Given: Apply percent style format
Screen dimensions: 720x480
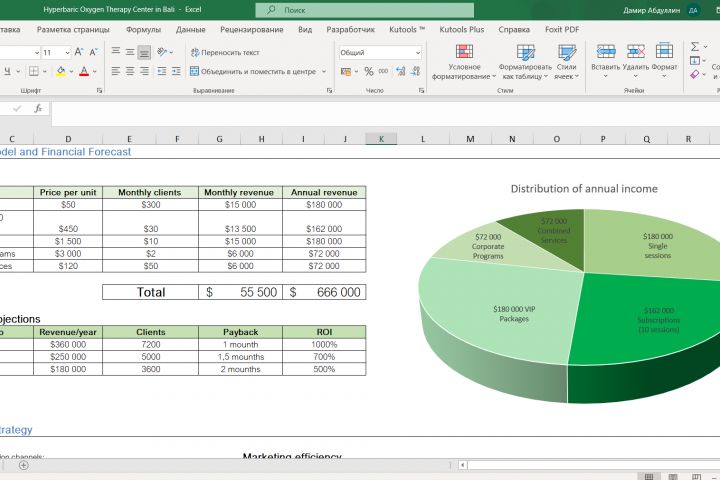Looking at the screenshot, I should (369, 71).
